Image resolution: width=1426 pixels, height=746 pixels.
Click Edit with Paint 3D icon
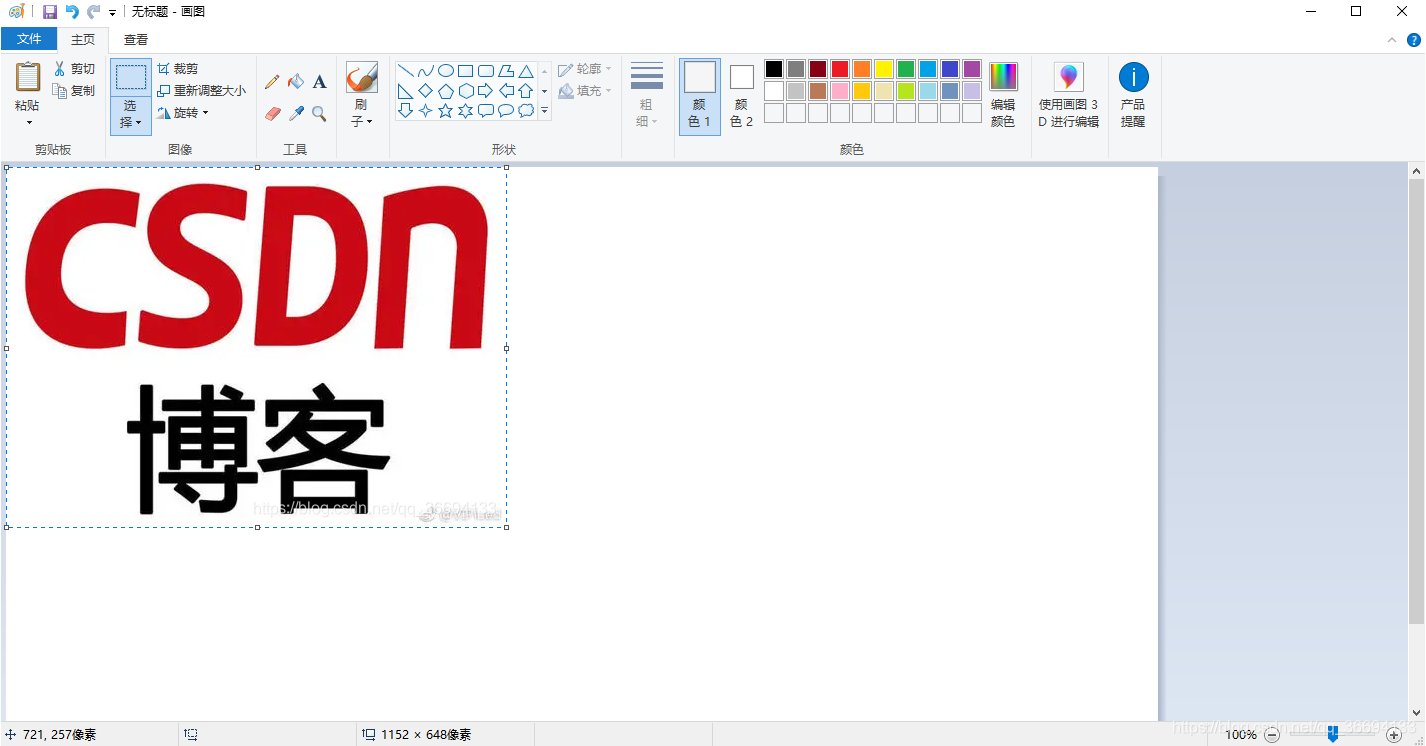[1069, 77]
